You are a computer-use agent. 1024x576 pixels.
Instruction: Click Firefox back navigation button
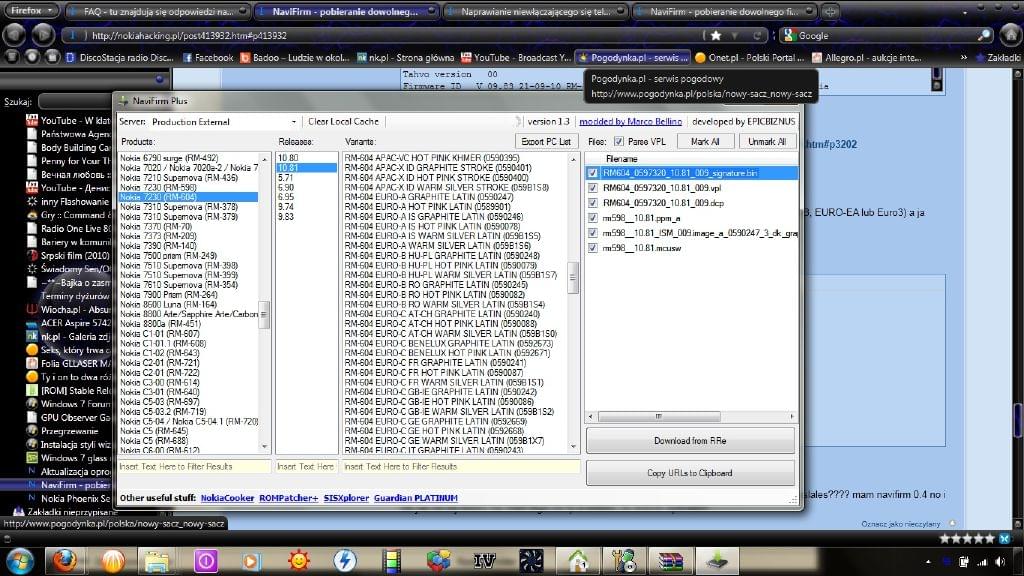click(14, 35)
